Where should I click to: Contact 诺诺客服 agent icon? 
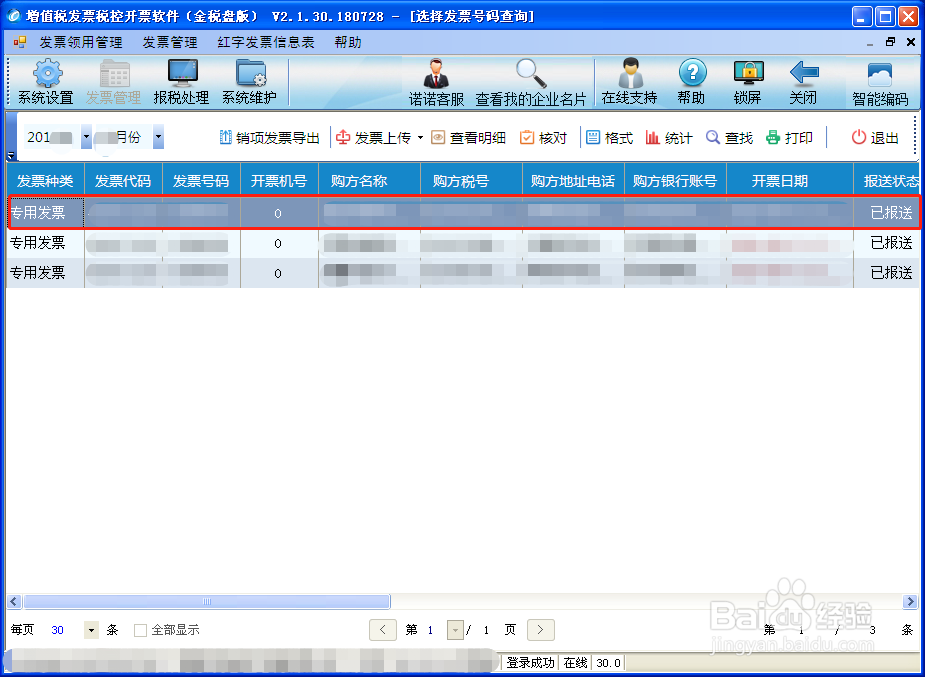click(437, 74)
